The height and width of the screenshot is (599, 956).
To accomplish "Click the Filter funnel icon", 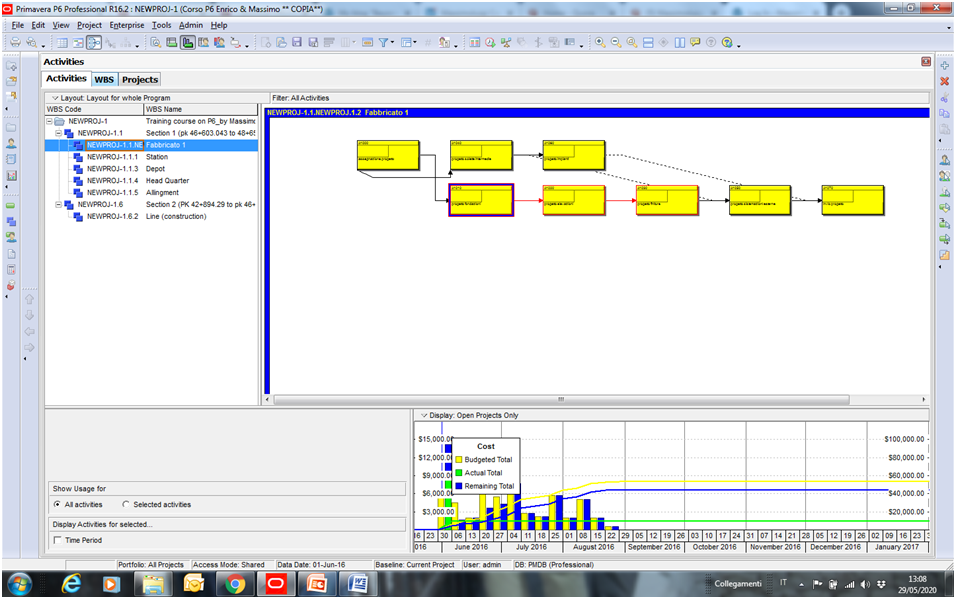I will point(383,42).
